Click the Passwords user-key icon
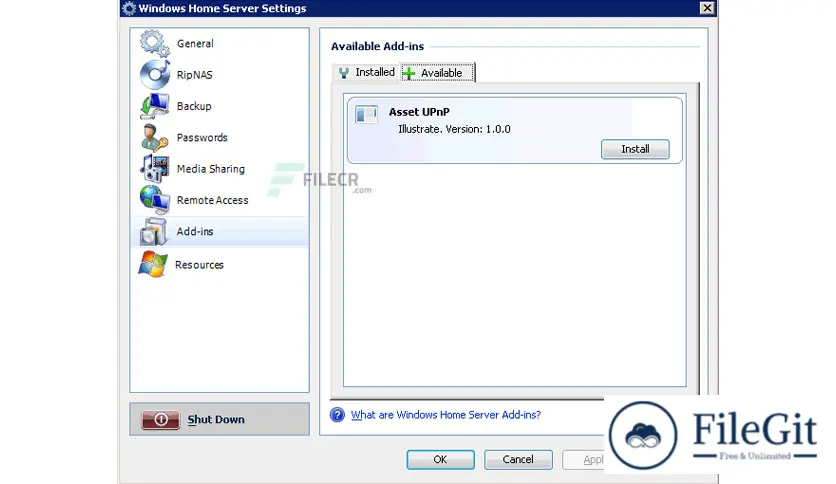Screen dimensions: 836x484 [x=155, y=138]
